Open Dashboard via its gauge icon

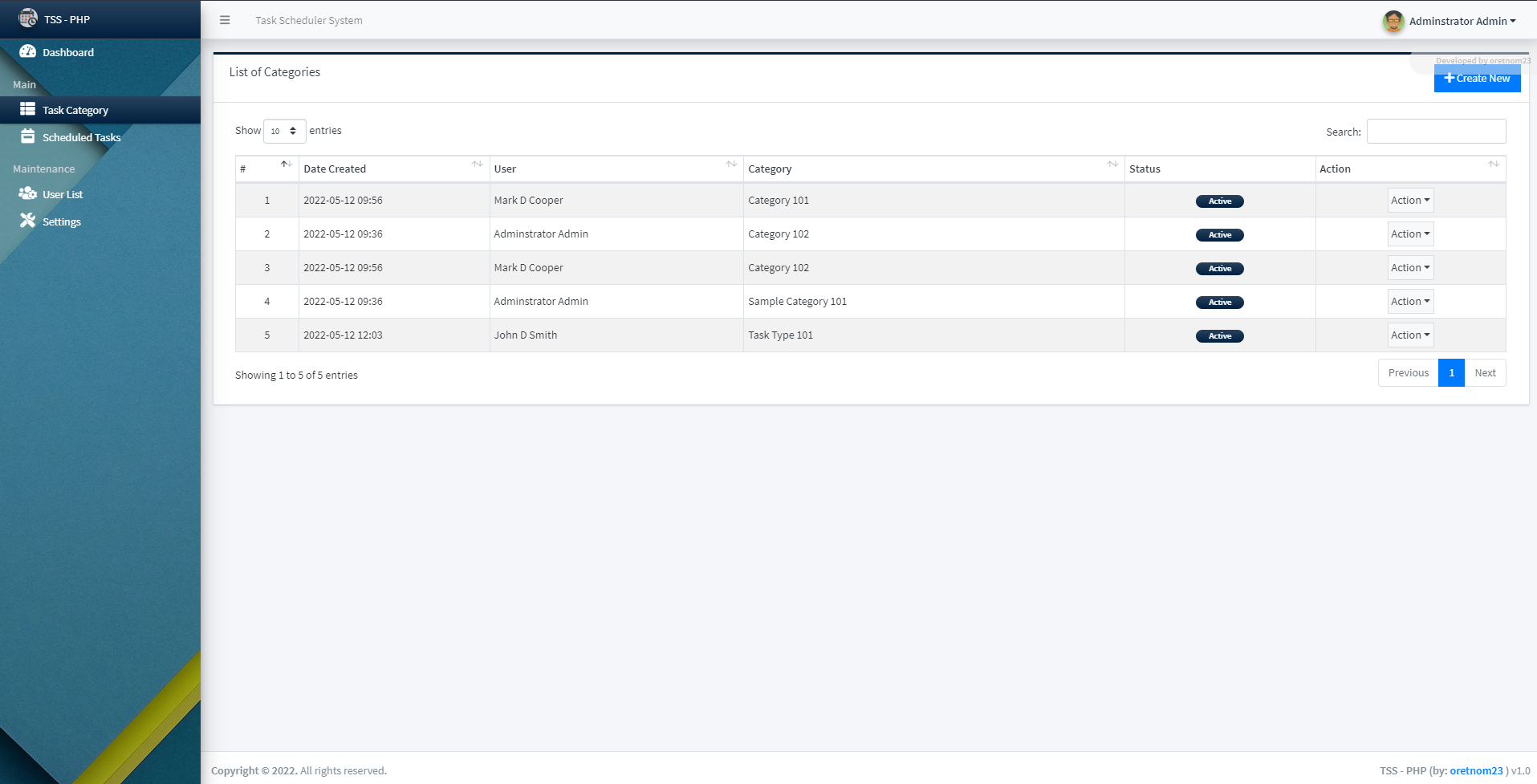(x=28, y=51)
